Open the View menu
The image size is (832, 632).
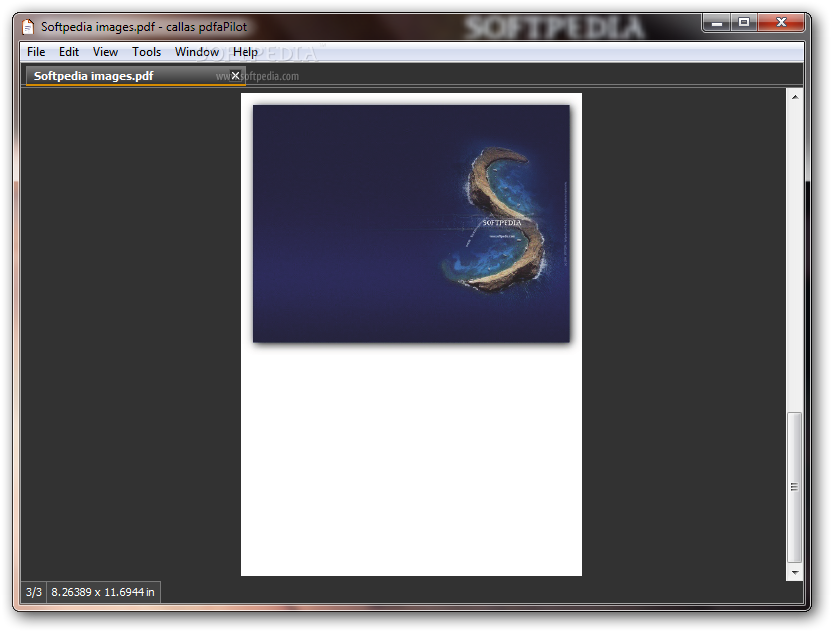point(105,52)
